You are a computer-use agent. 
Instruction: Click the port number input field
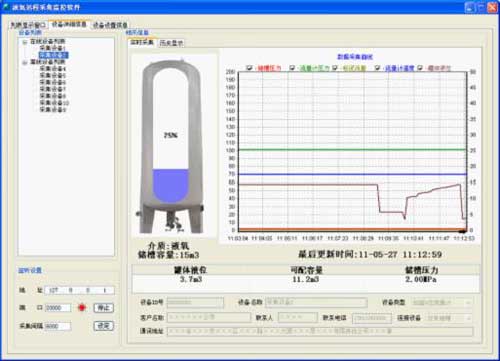(x=58, y=308)
